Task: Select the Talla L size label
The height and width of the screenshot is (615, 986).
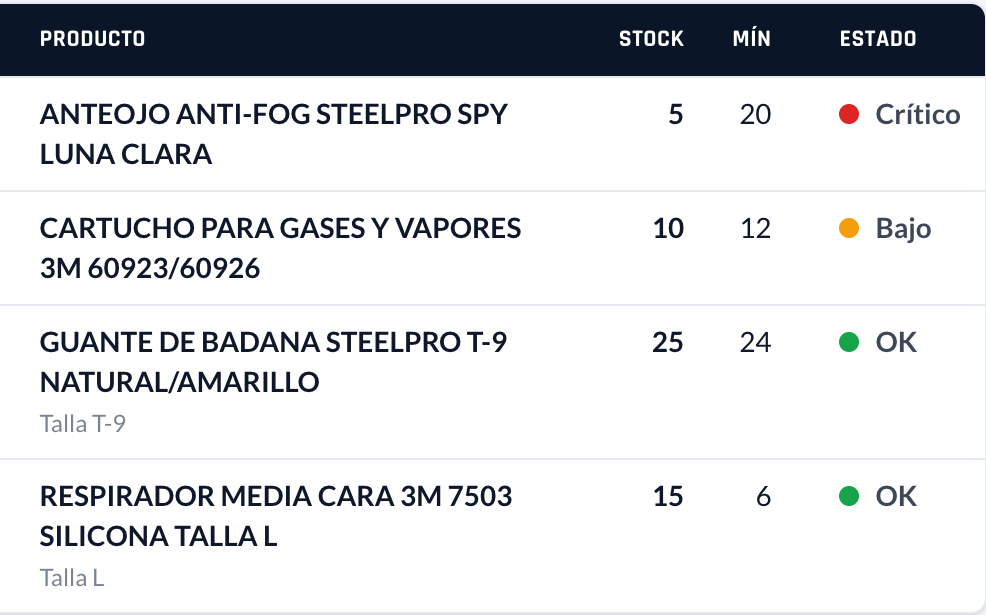Action: tap(72, 578)
